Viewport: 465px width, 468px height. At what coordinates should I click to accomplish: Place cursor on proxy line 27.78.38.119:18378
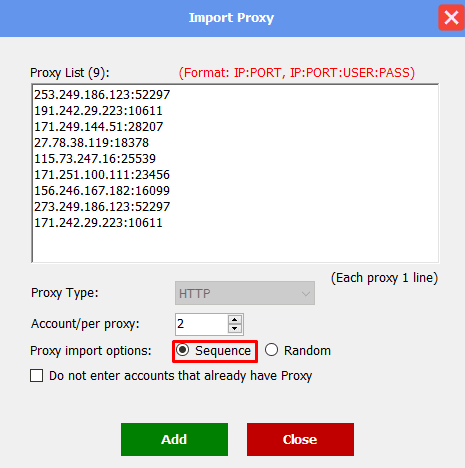click(x=91, y=143)
